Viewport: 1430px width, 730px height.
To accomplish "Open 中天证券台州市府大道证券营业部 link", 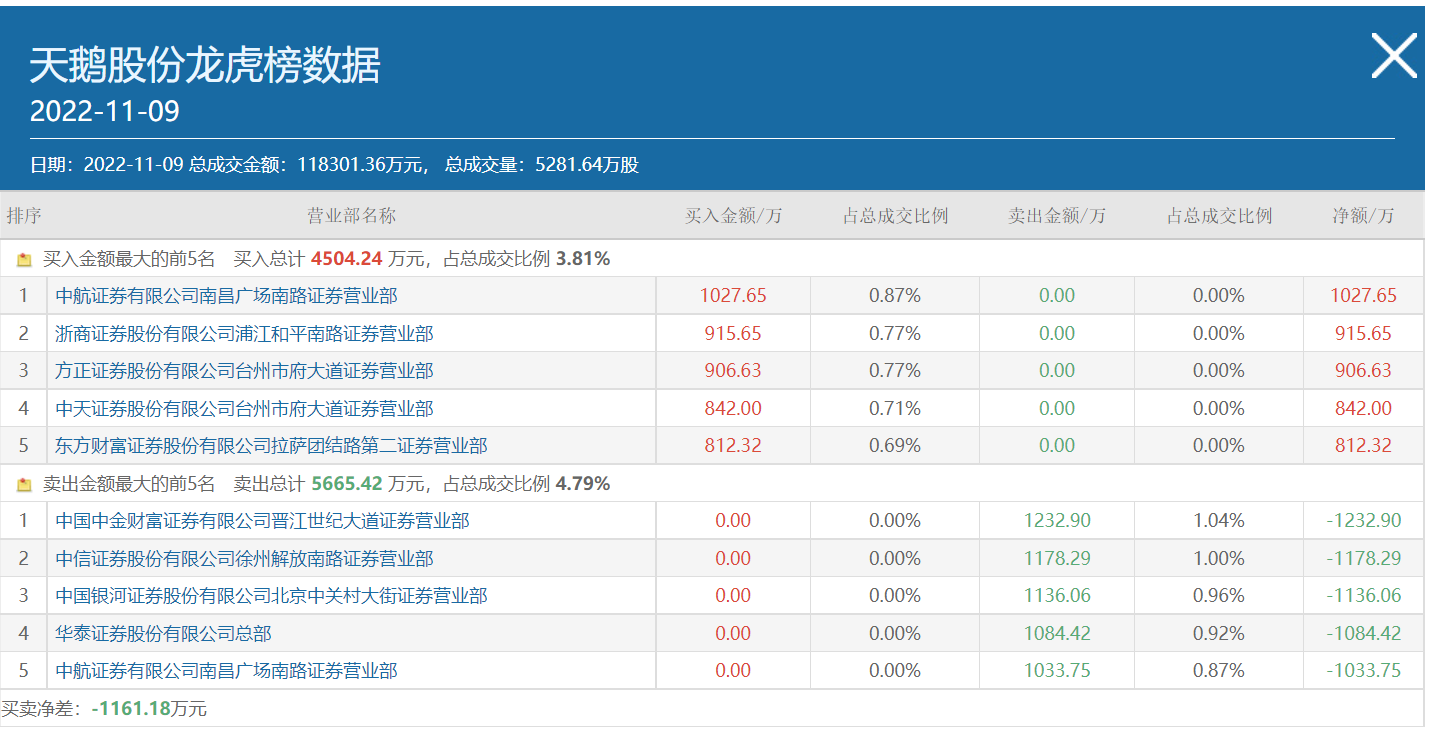I will point(244,409).
